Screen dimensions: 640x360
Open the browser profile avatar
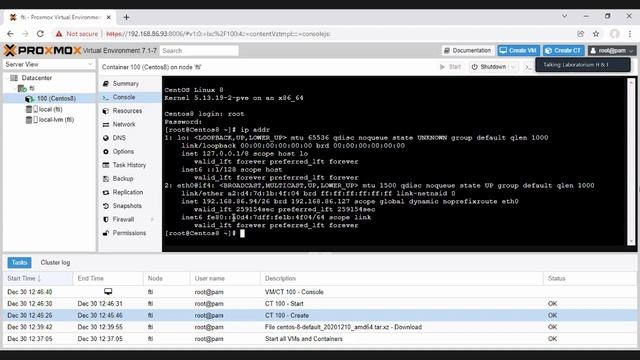click(615, 34)
